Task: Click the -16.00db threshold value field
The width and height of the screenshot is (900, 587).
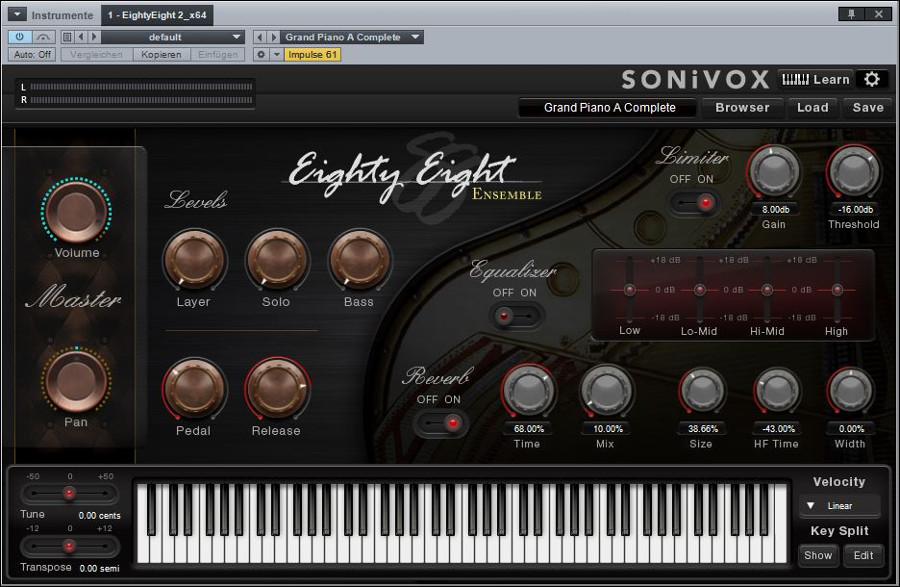Action: click(x=855, y=209)
